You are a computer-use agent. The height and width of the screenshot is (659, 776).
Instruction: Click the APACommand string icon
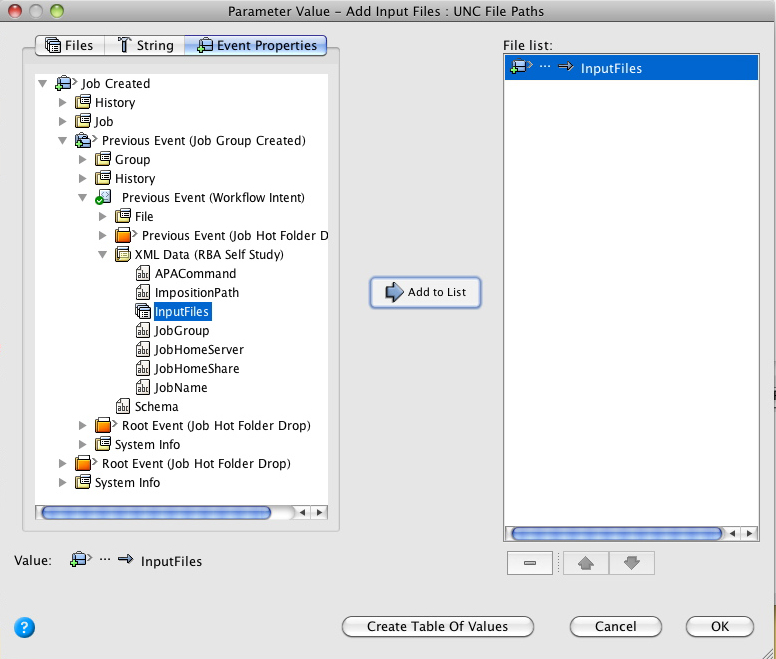[x=143, y=273]
